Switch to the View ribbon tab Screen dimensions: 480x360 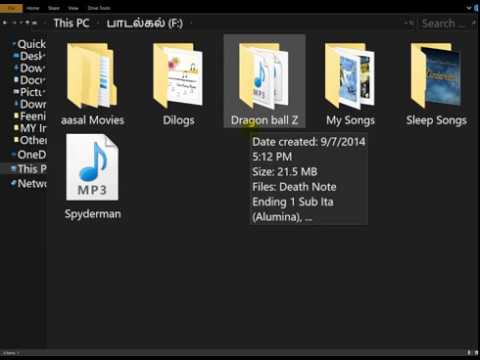73,8
